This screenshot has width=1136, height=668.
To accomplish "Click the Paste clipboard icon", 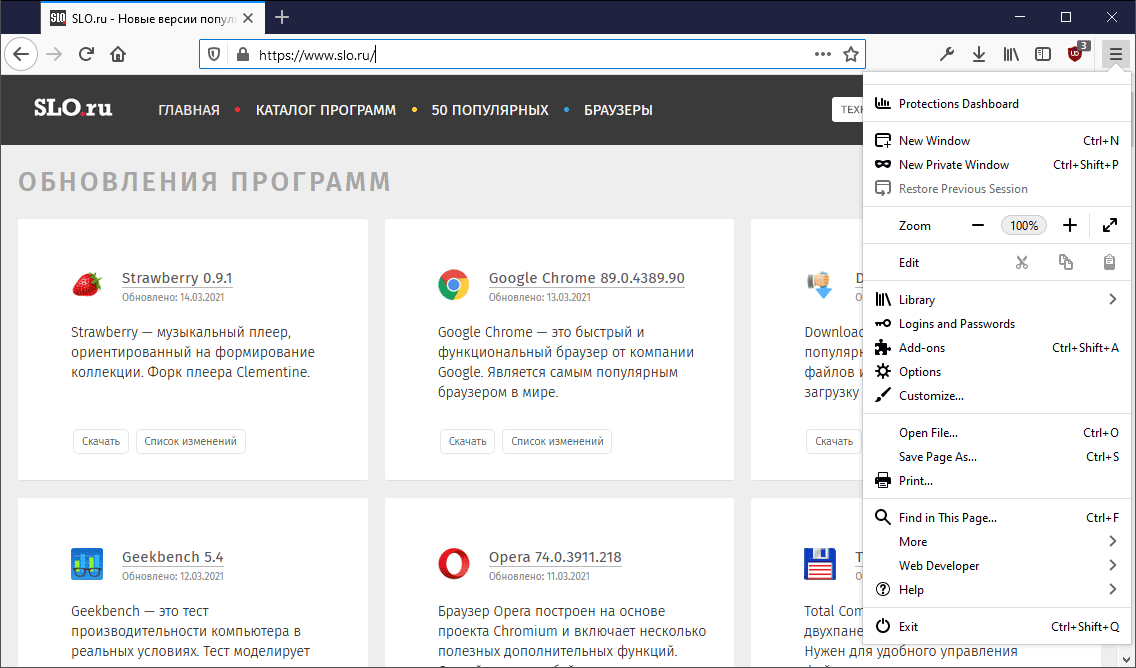I will pos(1109,262).
